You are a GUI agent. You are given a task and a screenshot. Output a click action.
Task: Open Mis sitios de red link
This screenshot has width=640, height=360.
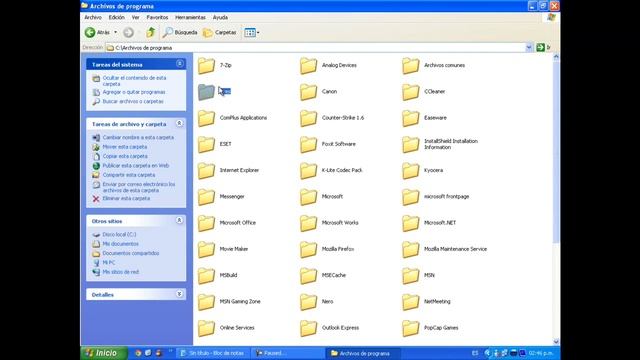coord(120,272)
